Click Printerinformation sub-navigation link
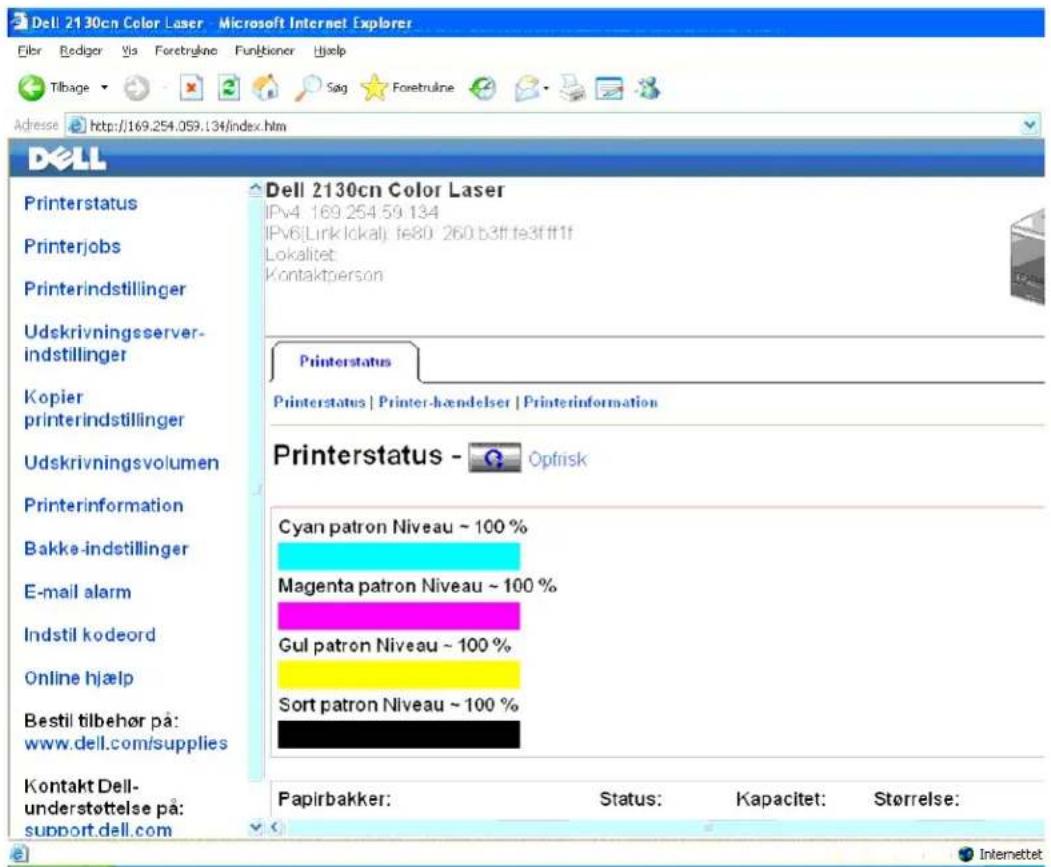1051x867 pixels. (x=590, y=402)
